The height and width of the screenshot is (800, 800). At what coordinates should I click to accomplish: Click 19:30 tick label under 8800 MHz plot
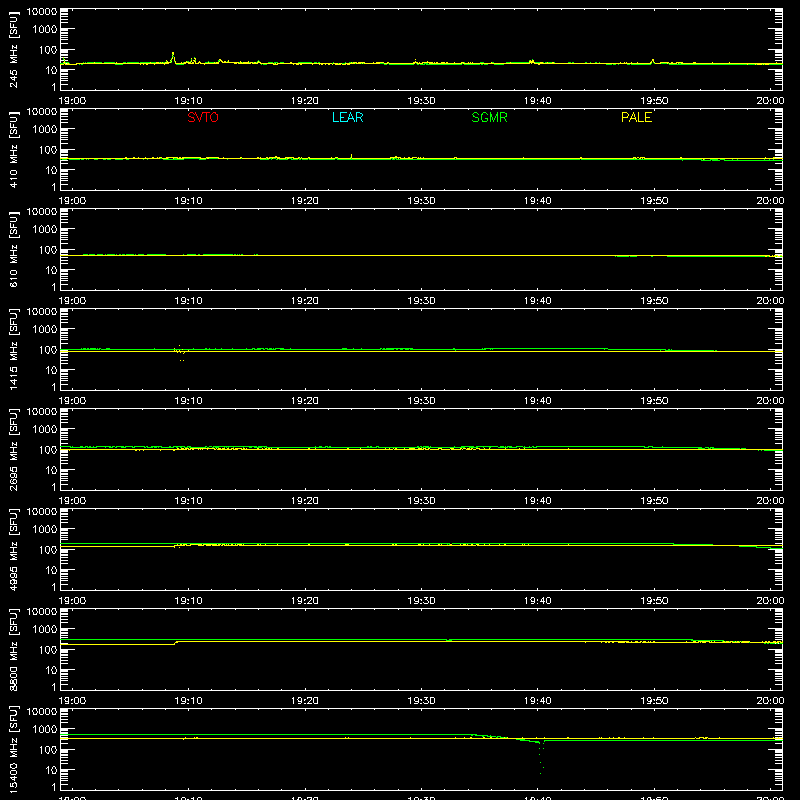[421, 701]
